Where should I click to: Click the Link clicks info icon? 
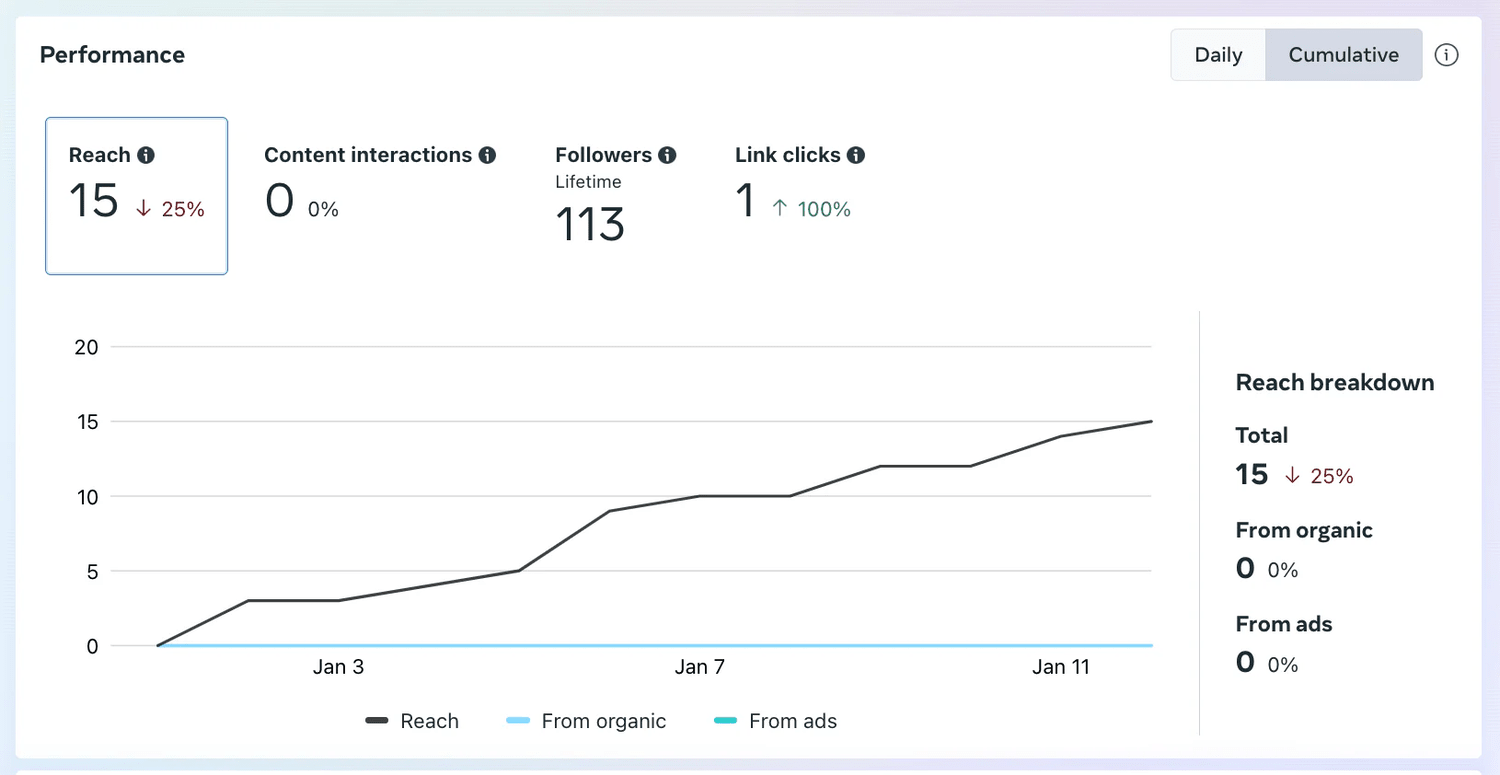coord(856,155)
